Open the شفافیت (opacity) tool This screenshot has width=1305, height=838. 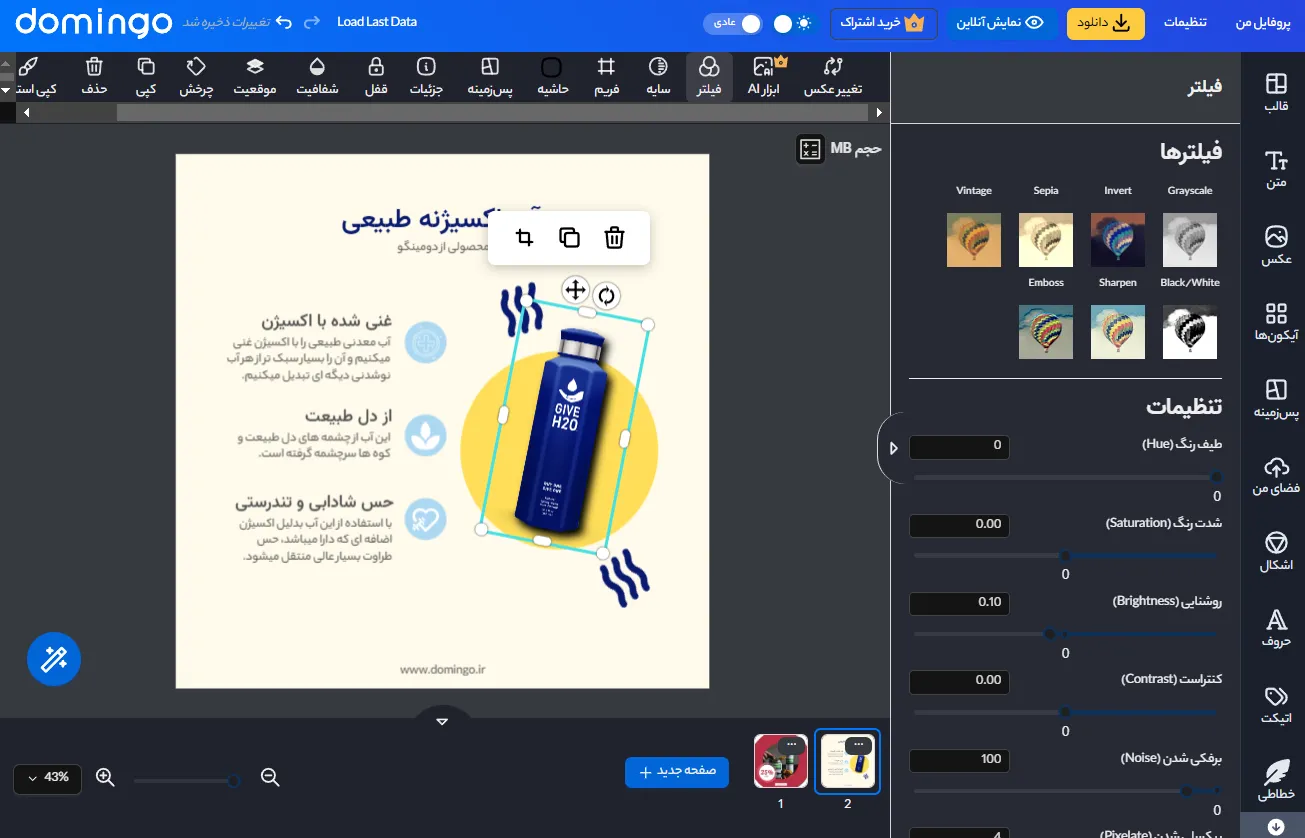tap(317, 77)
